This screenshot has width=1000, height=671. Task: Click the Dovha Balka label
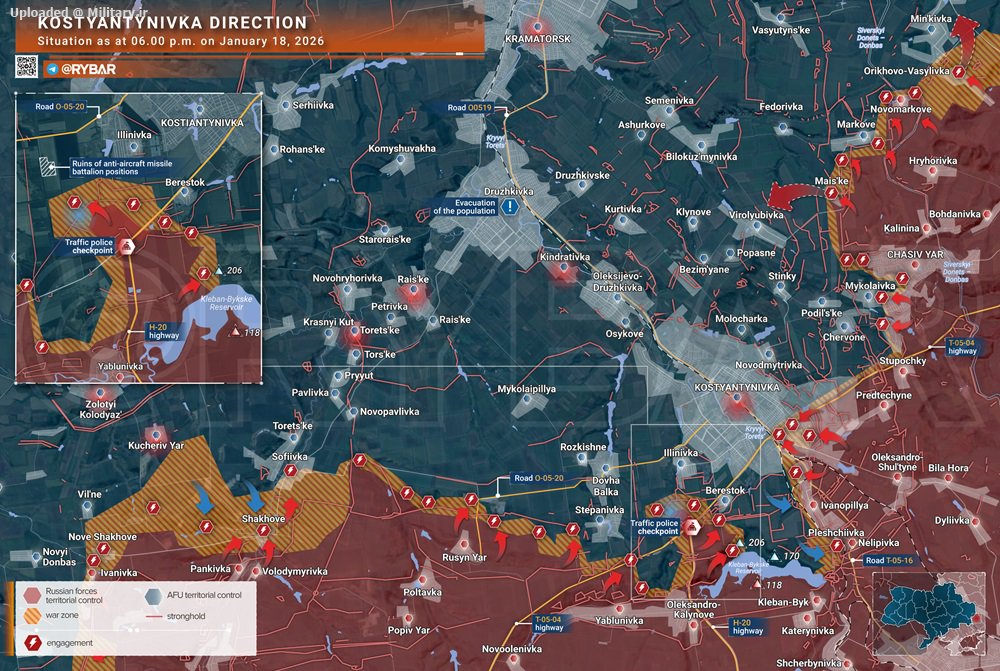(606, 486)
